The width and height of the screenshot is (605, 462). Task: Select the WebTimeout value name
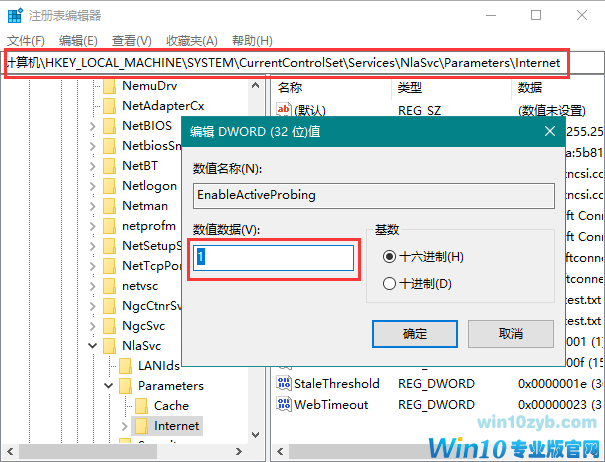[x=331, y=404]
